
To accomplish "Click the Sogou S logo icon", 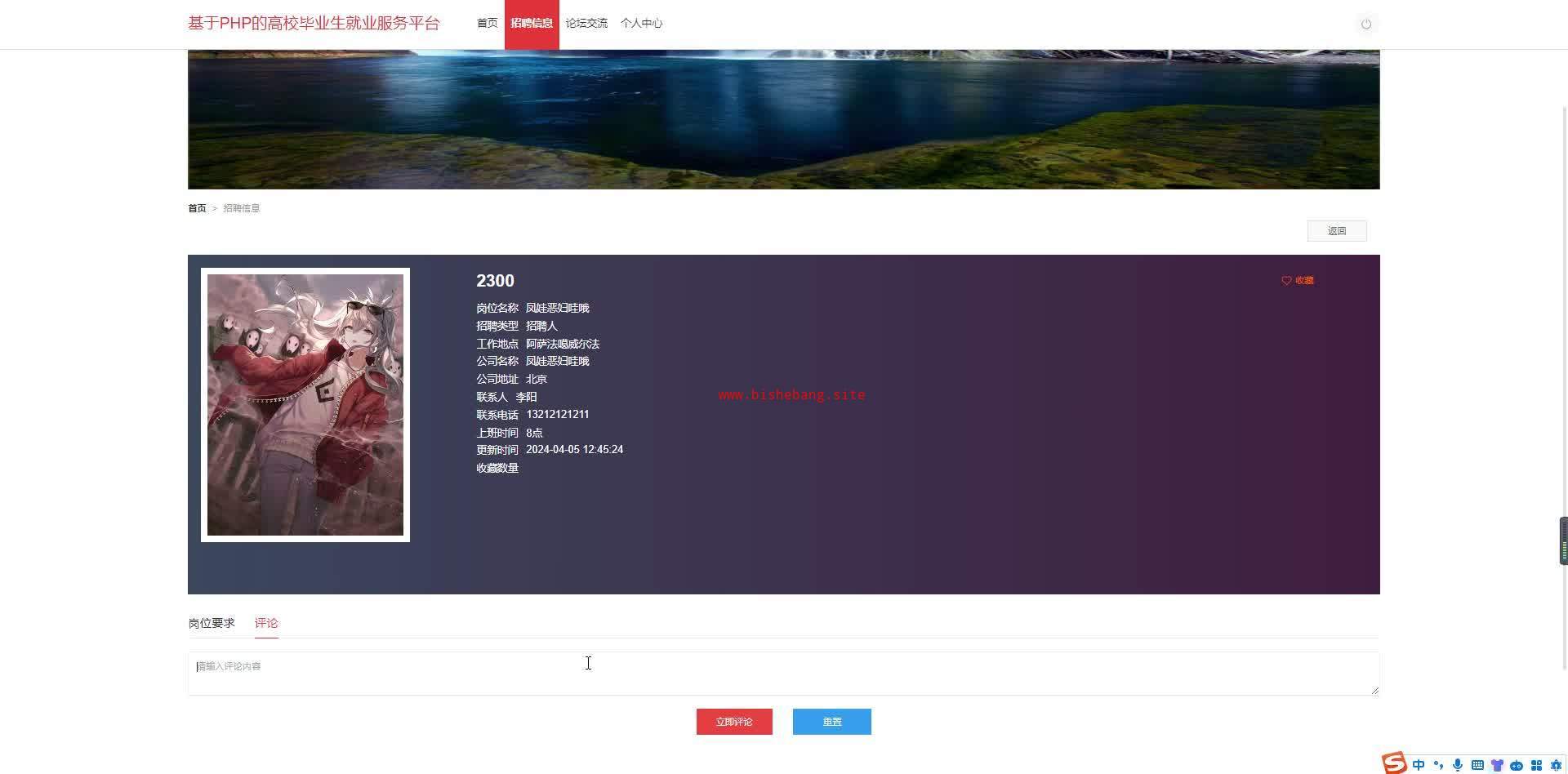I will [1394, 763].
